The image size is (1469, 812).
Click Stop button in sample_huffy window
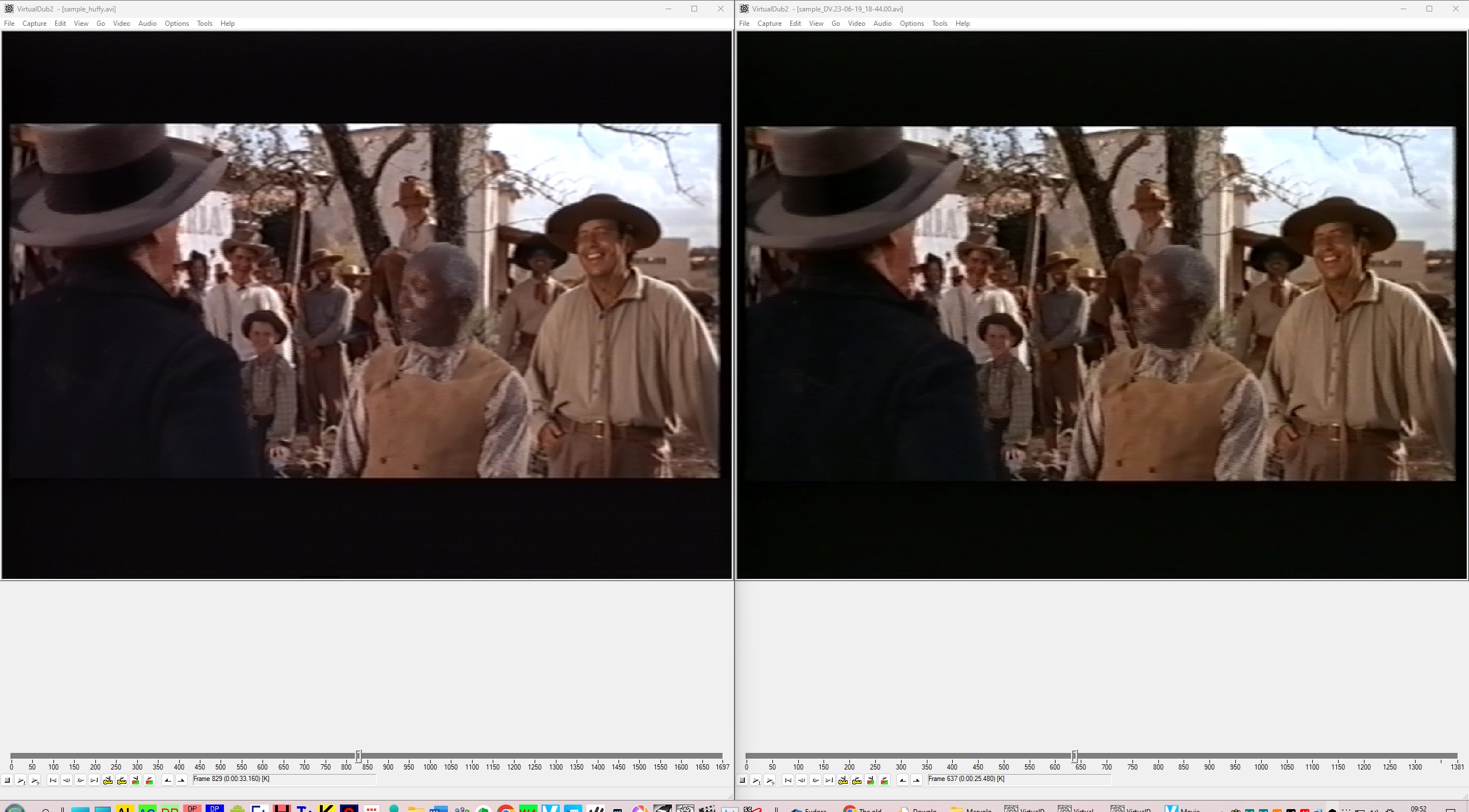coord(7,780)
